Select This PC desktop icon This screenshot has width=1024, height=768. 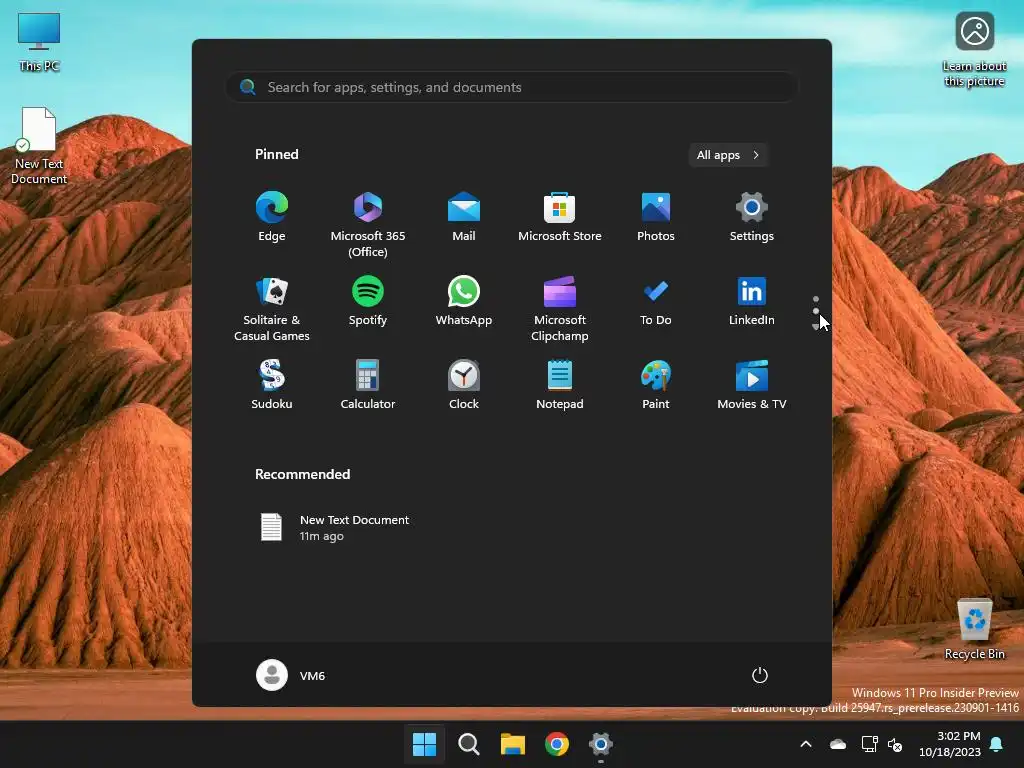(39, 42)
